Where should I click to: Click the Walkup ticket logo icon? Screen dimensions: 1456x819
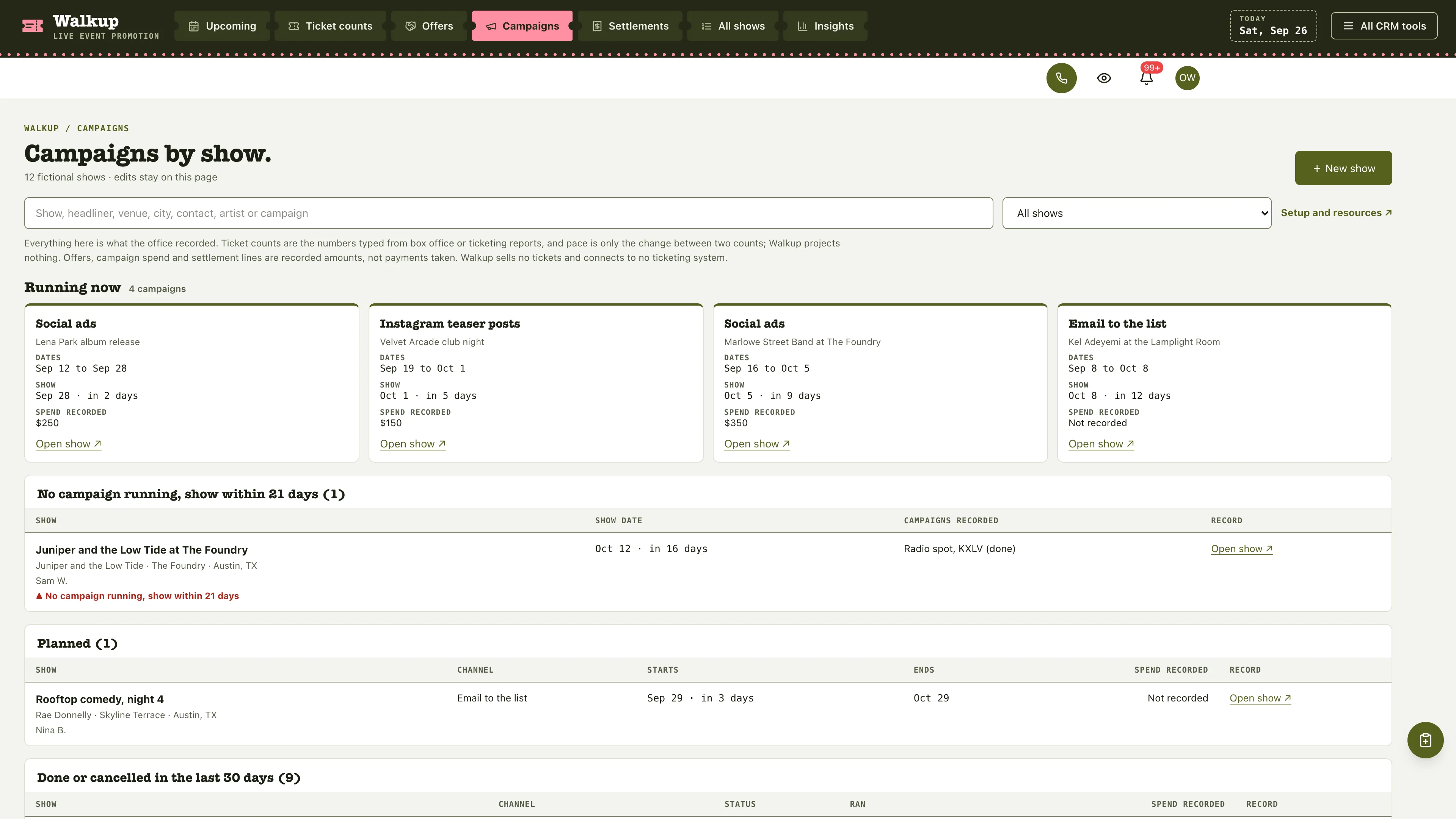(32, 26)
